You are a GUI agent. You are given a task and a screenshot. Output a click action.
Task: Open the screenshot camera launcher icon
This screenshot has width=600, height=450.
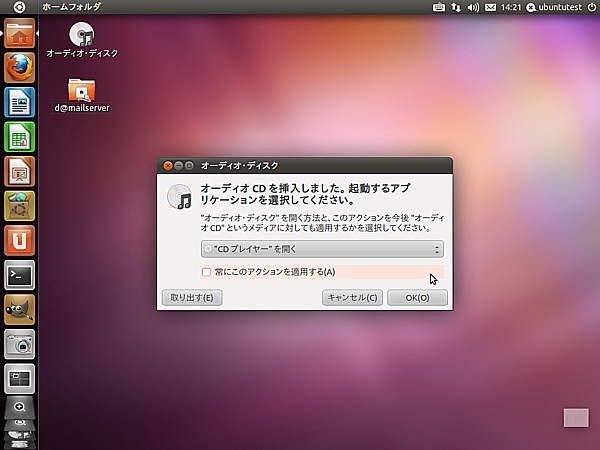tap(20, 344)
